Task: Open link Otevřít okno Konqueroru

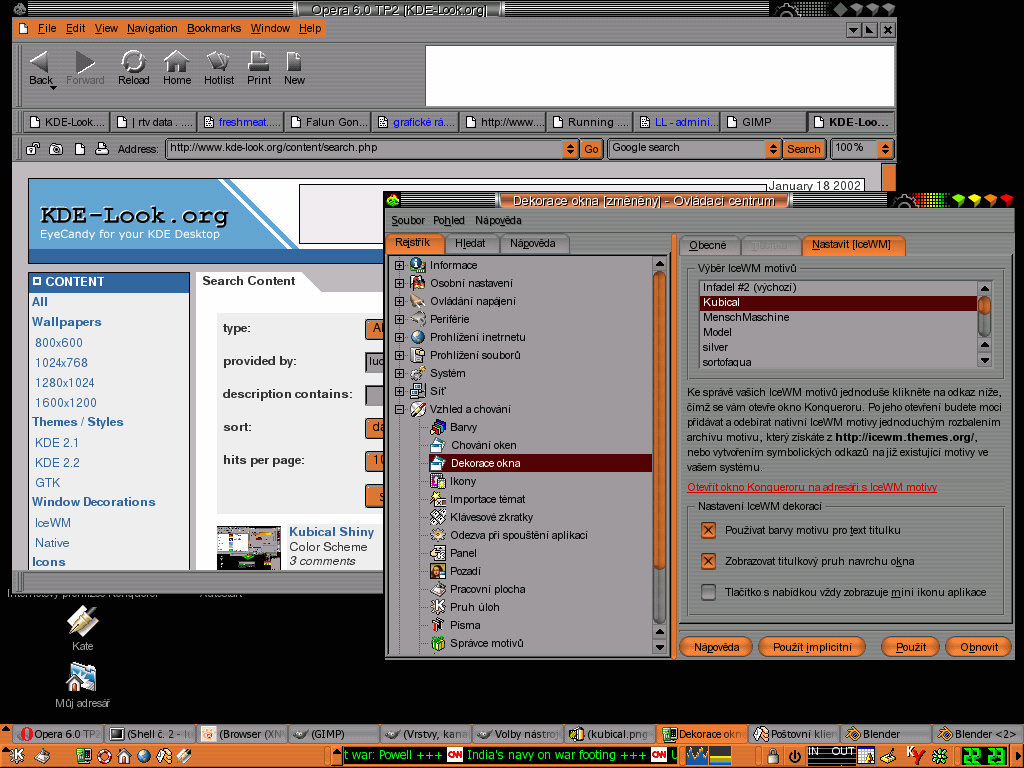Action: coord(812,487)
